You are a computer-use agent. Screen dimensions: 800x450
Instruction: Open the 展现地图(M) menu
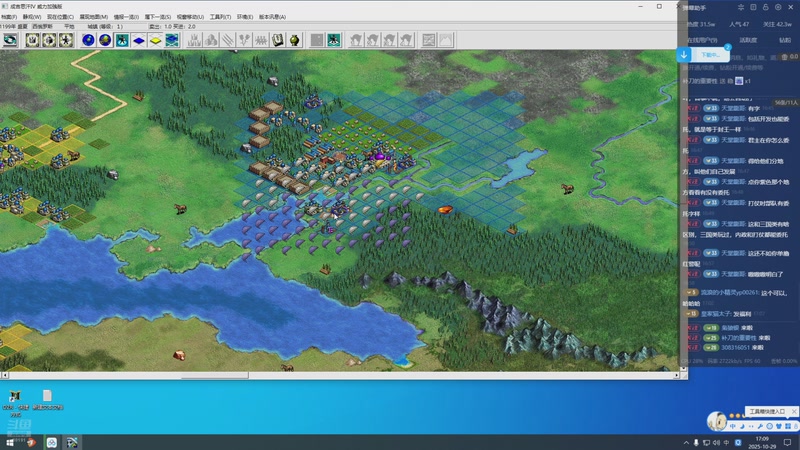click(93, 17)
